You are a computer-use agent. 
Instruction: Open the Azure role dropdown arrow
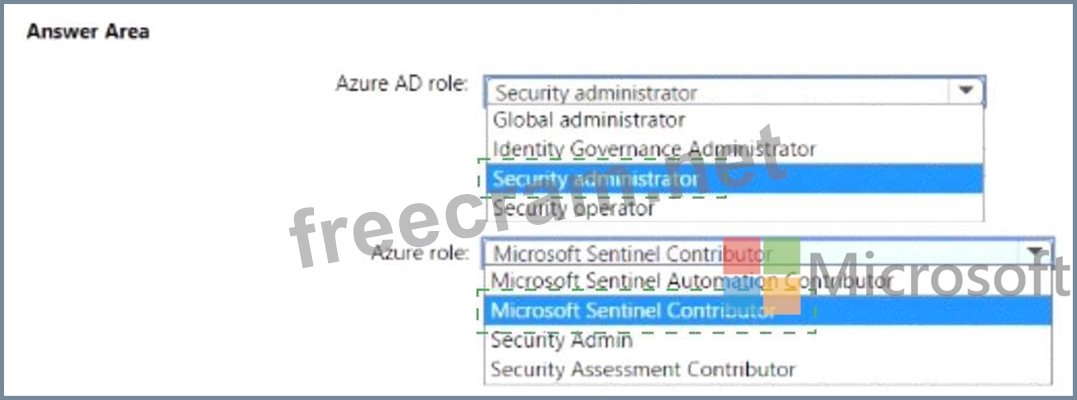pos(1035,252)
